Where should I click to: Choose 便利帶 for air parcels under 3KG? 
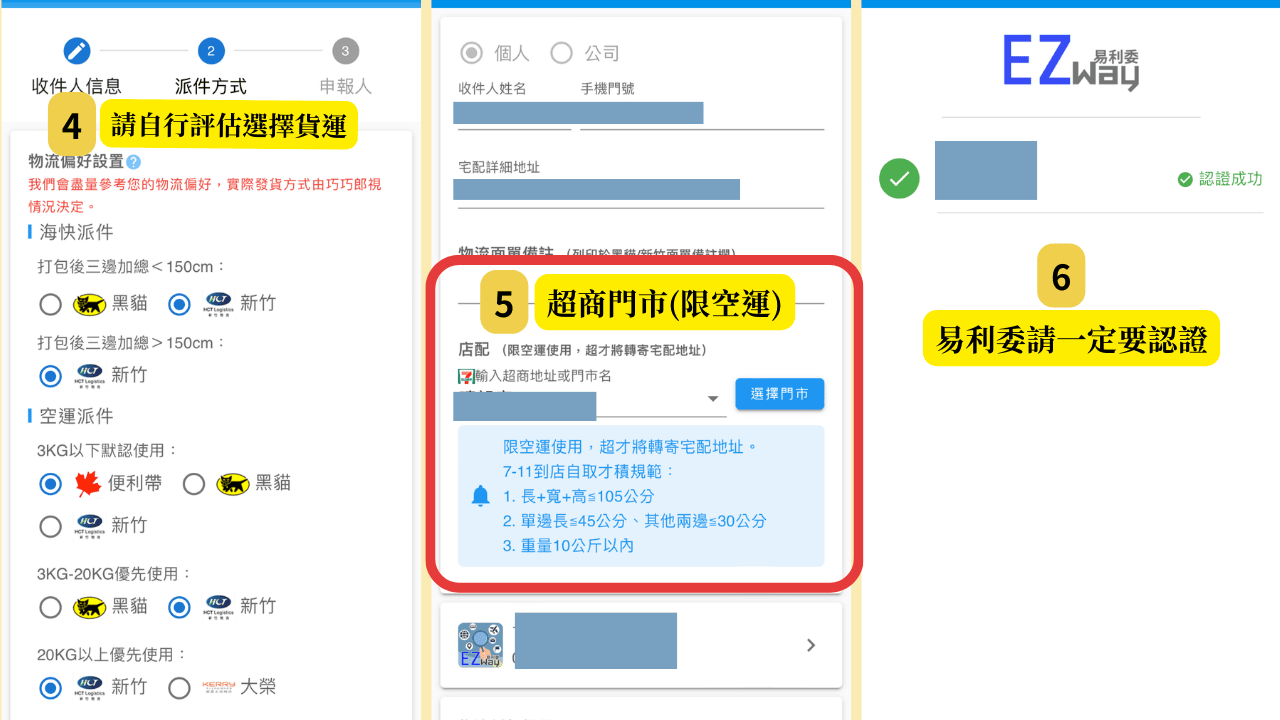tap(51, 484)
